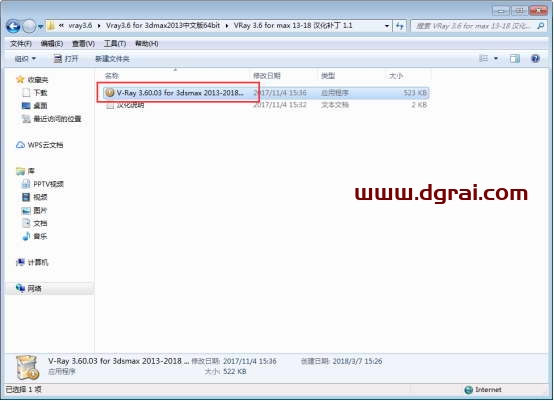Open the 视频 library

[40, 197]
